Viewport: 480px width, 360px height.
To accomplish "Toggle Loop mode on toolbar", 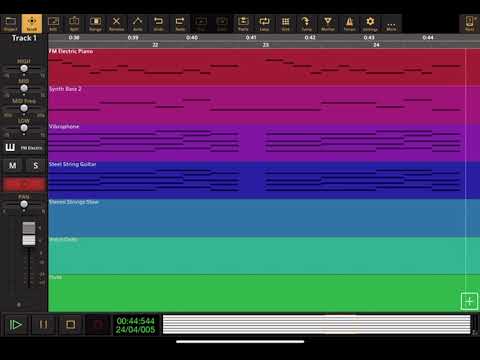I will [264, 23].
